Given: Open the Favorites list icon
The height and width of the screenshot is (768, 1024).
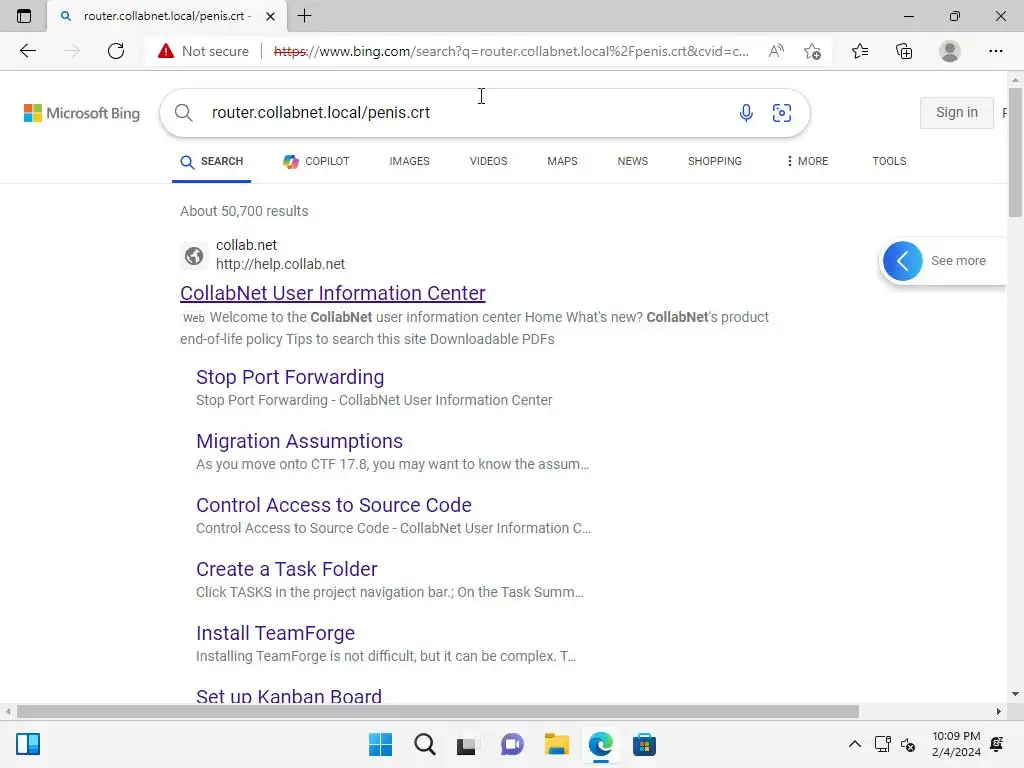Looking at the screenshot, I should click(x=860, y=51).
